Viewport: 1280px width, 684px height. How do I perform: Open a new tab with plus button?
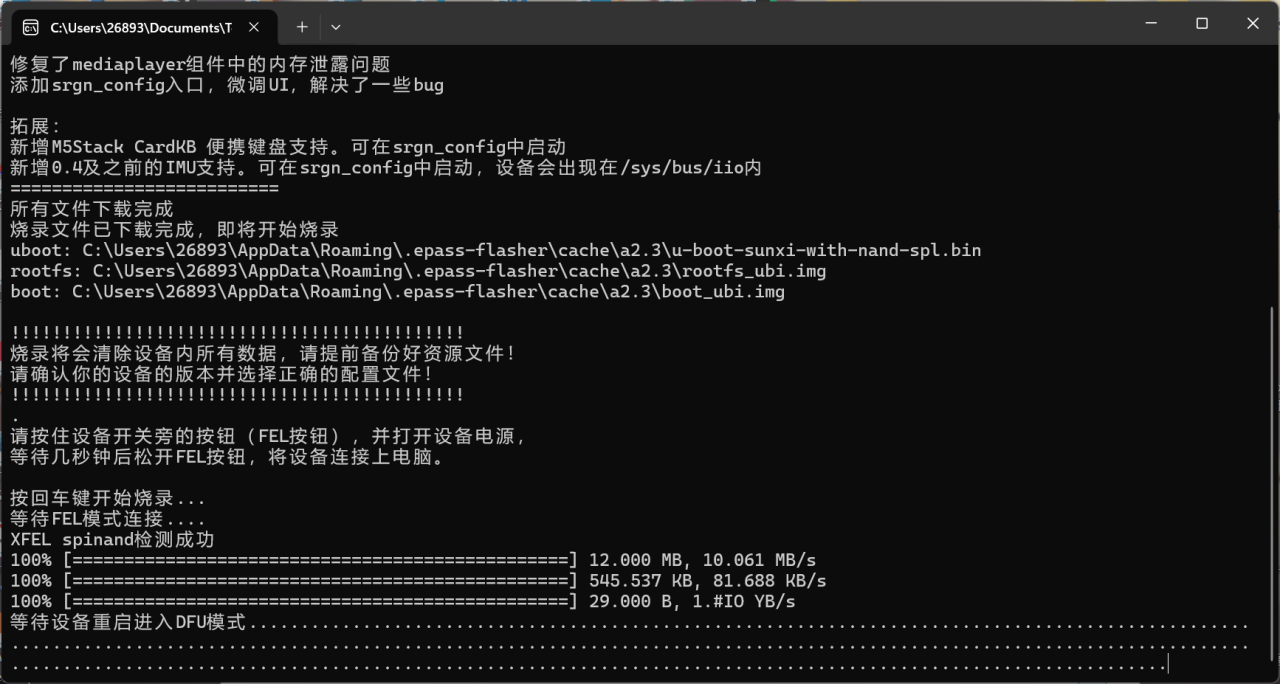302,27
